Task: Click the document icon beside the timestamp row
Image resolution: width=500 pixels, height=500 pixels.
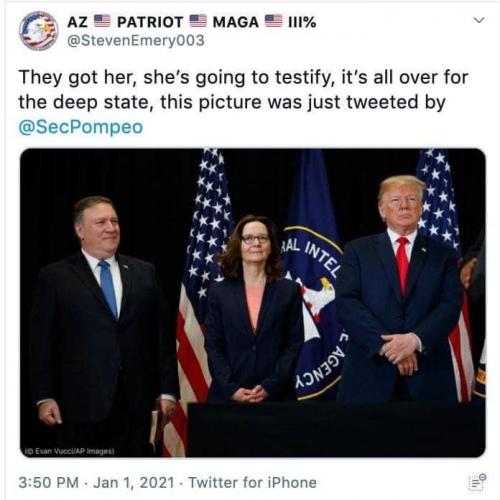Action: [477, 482]
